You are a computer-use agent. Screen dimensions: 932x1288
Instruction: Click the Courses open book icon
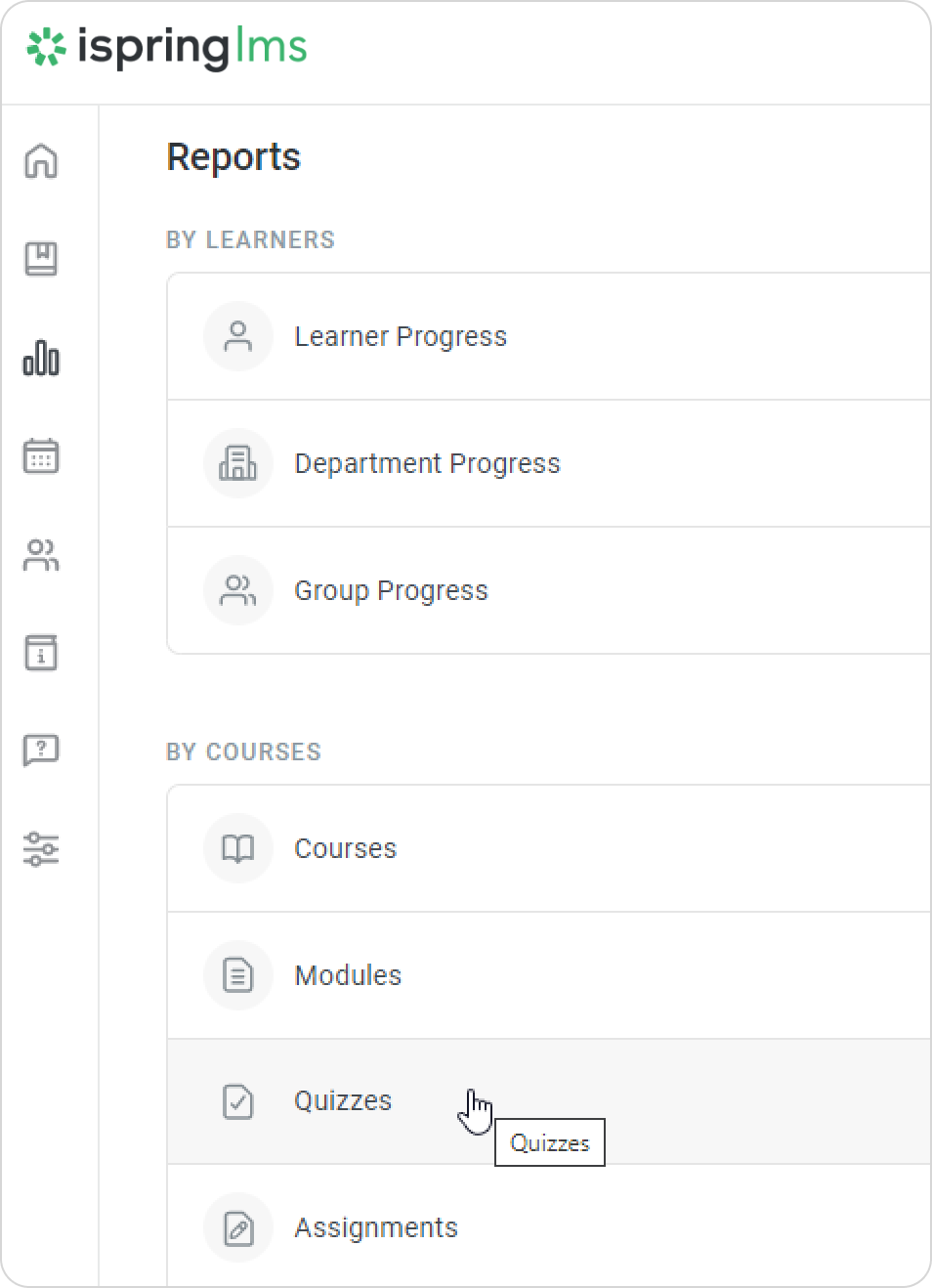(x=237, y=848)
